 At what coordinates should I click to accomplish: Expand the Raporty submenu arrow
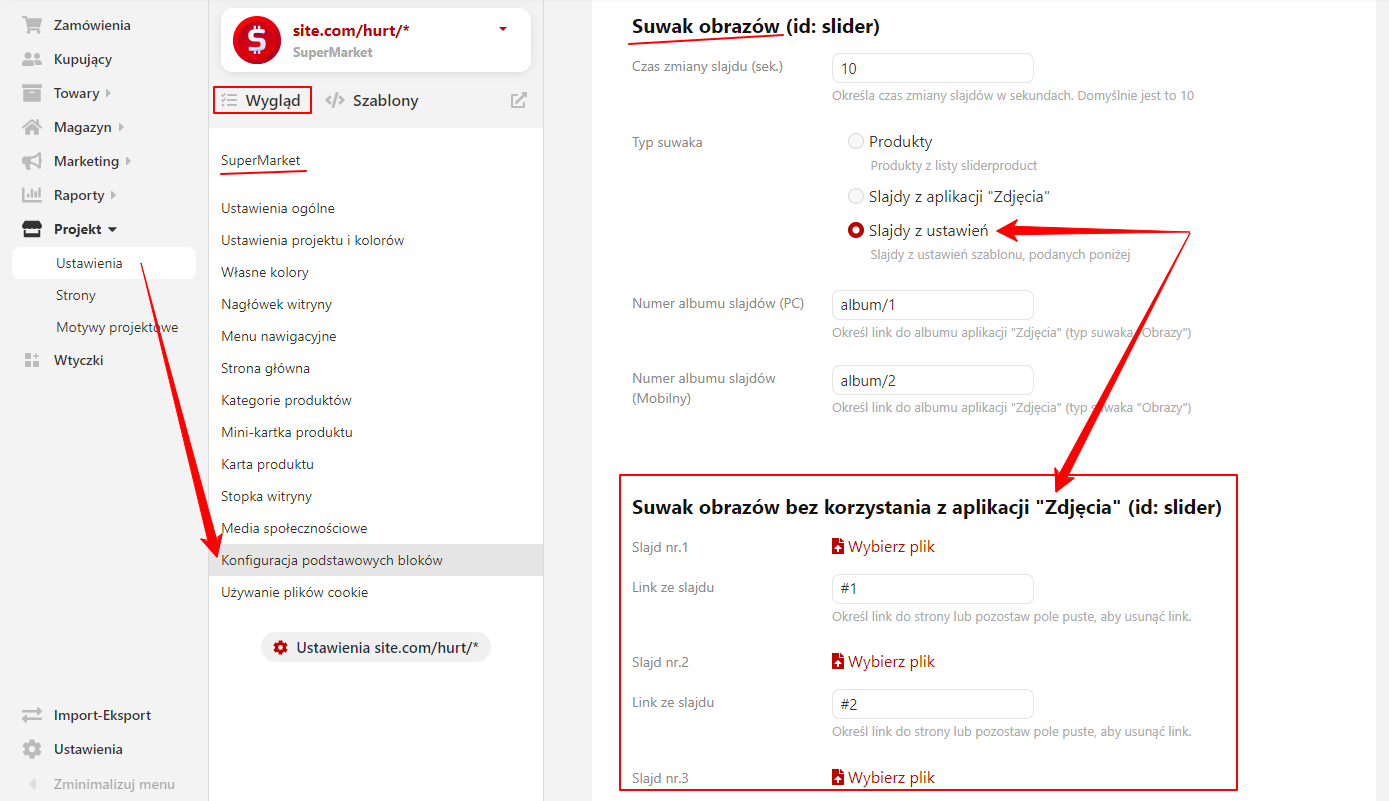coord(113,195)
